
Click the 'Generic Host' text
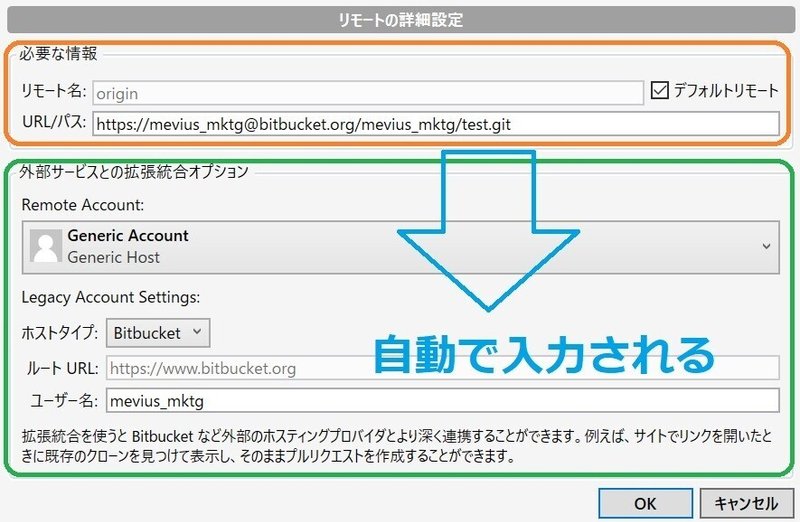(113, 257)
